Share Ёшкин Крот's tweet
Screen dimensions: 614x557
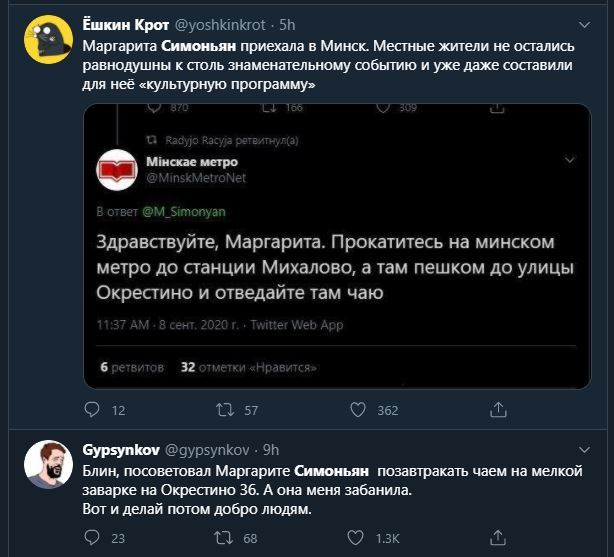[x=496, y=410]
